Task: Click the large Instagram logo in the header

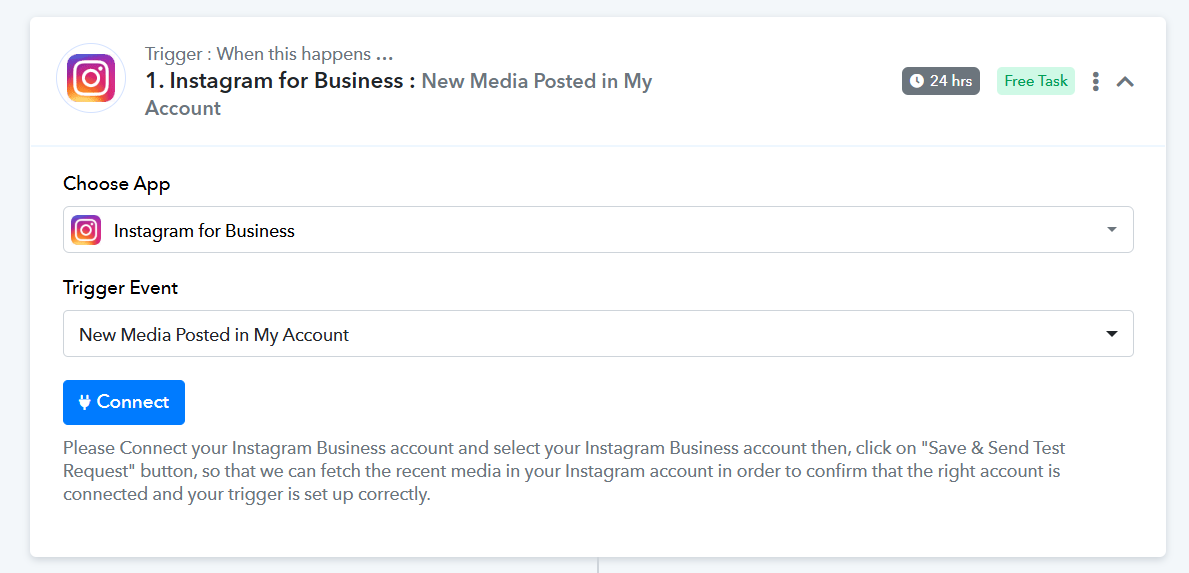Action: [91, 78]
